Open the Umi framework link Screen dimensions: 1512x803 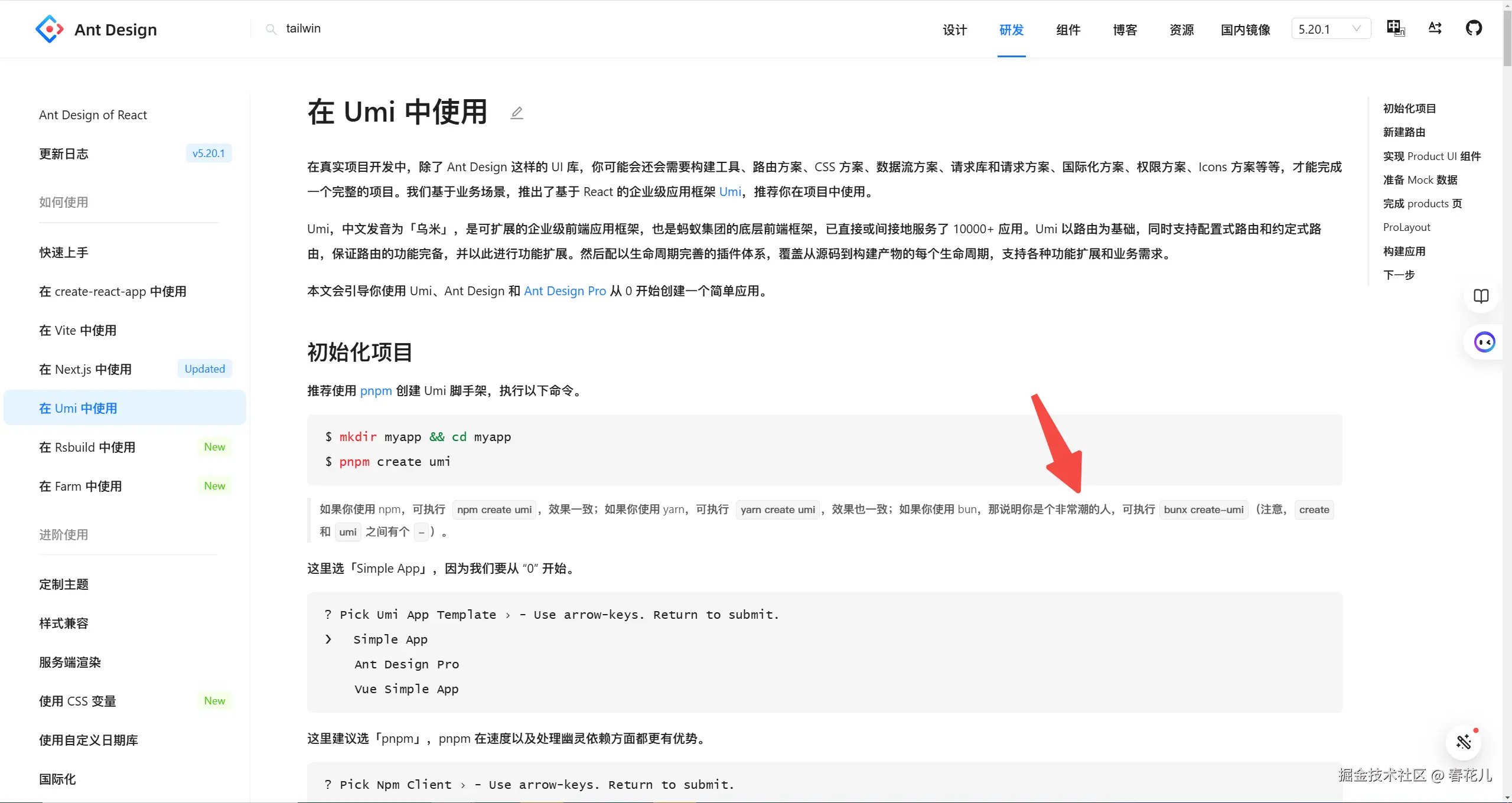(730, 191)
